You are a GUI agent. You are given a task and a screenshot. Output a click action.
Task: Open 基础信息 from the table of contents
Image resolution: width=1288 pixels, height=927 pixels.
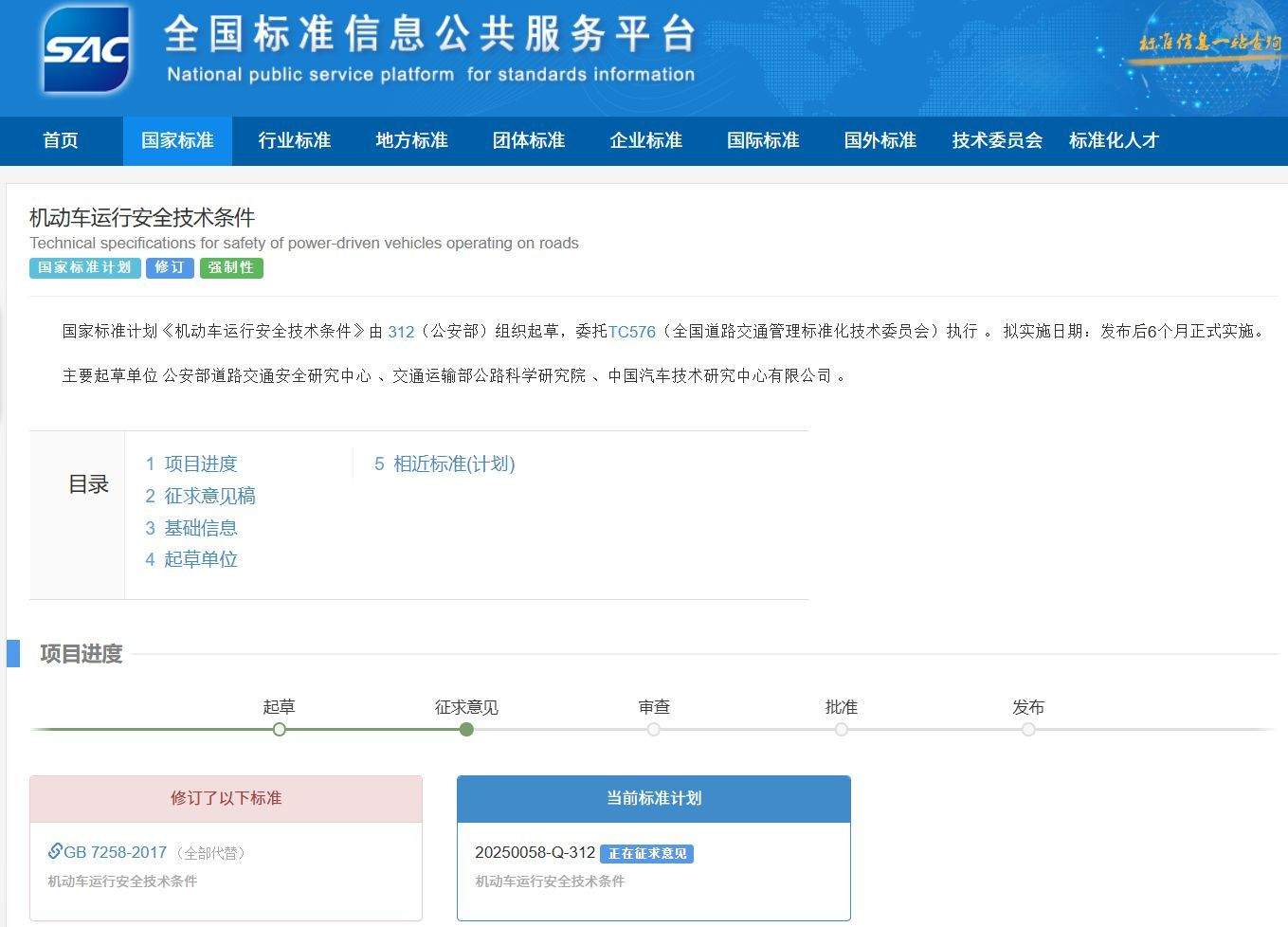[201, 528]
